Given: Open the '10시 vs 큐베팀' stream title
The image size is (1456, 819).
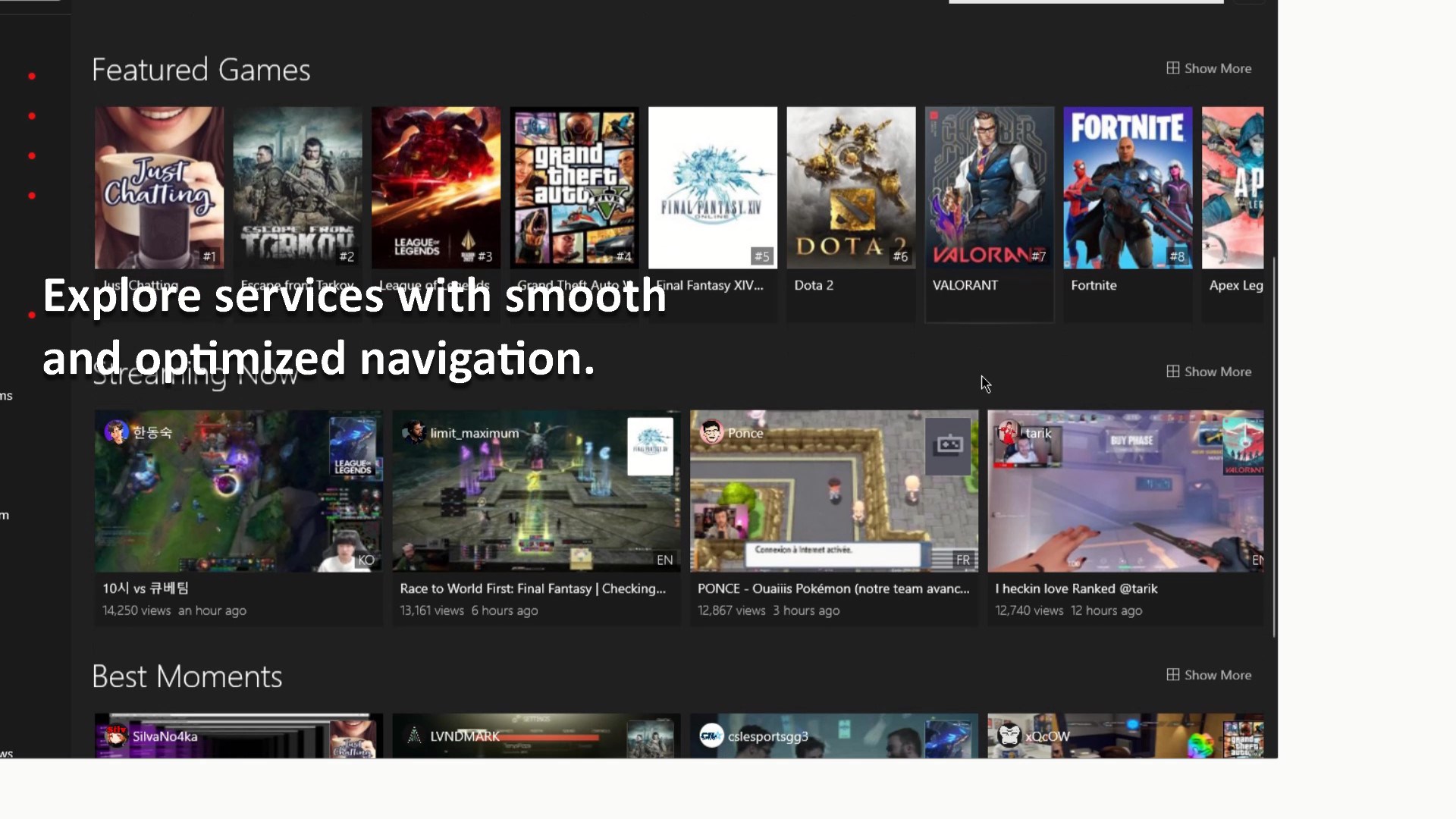Looking at the screenshot, I should pos(146,588).
